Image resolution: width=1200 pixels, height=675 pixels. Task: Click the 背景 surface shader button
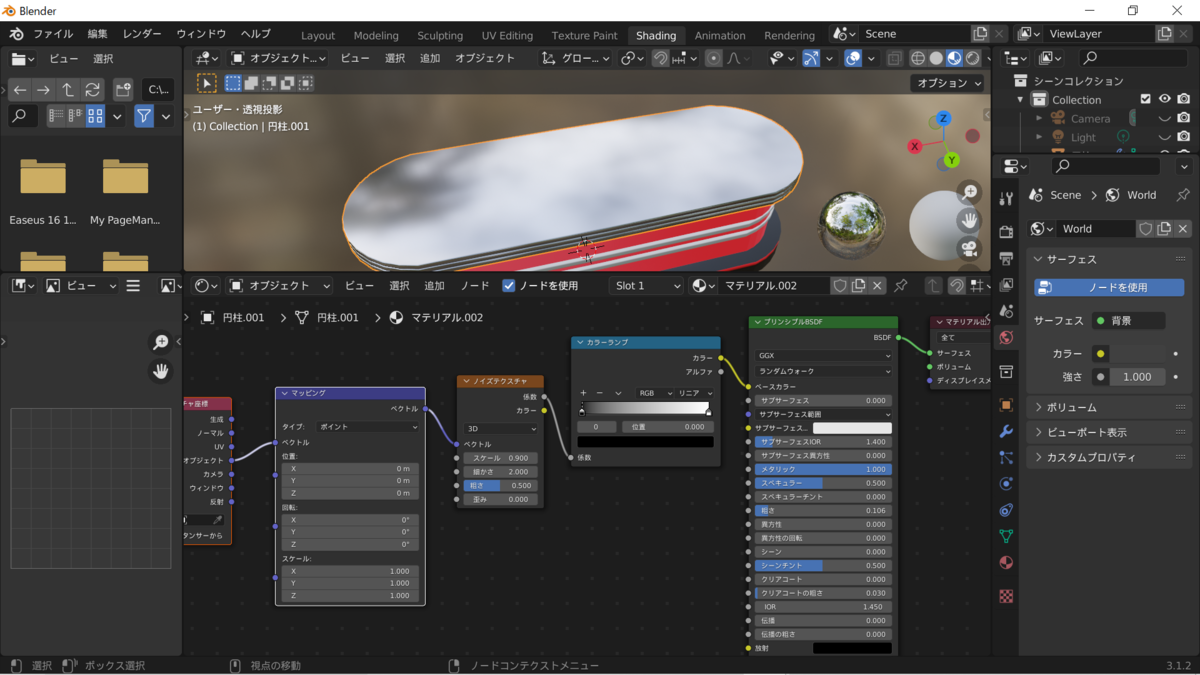point(1129,321)
